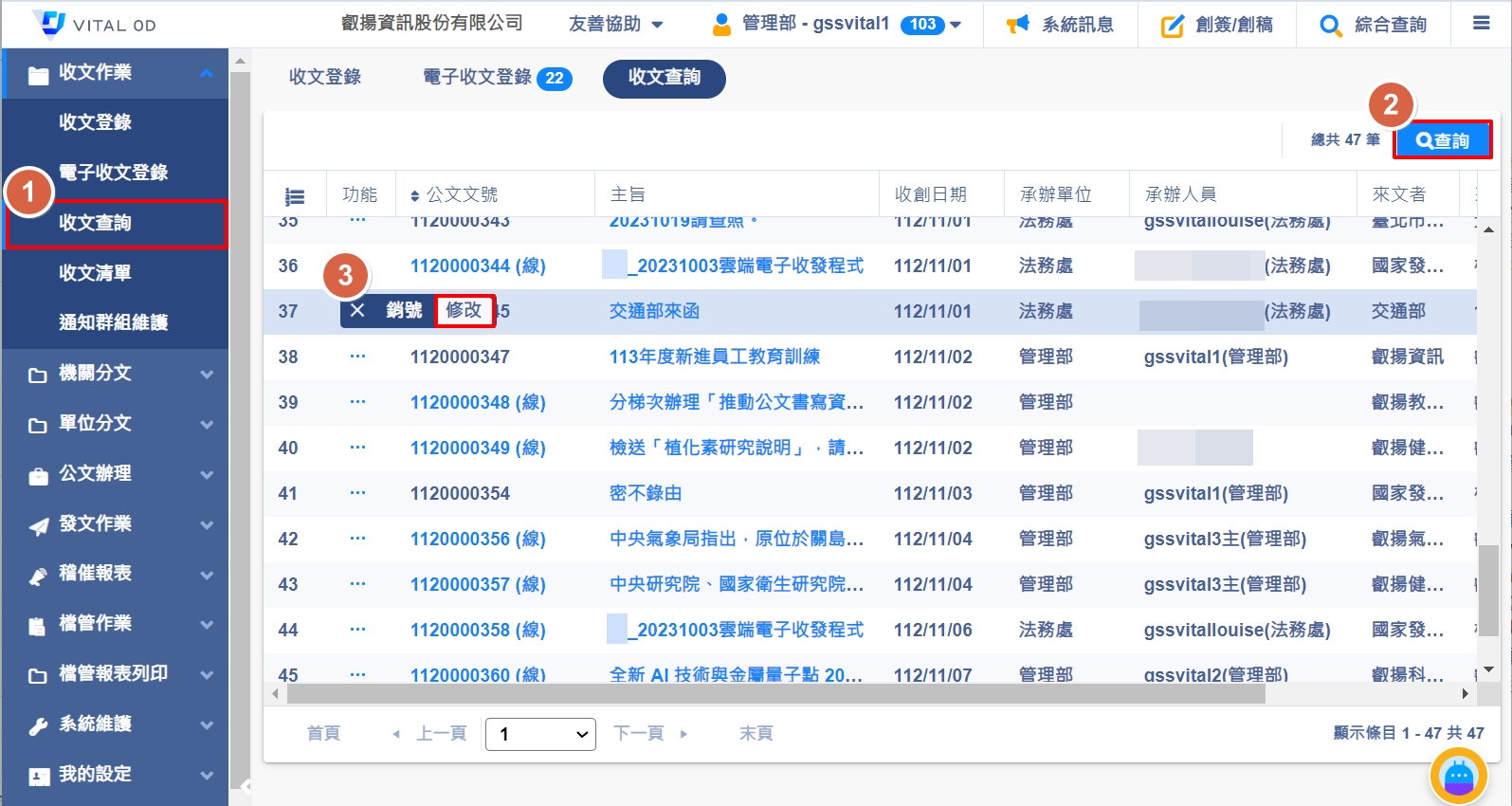Open the chatbot assistant icon

[1458, 777]
